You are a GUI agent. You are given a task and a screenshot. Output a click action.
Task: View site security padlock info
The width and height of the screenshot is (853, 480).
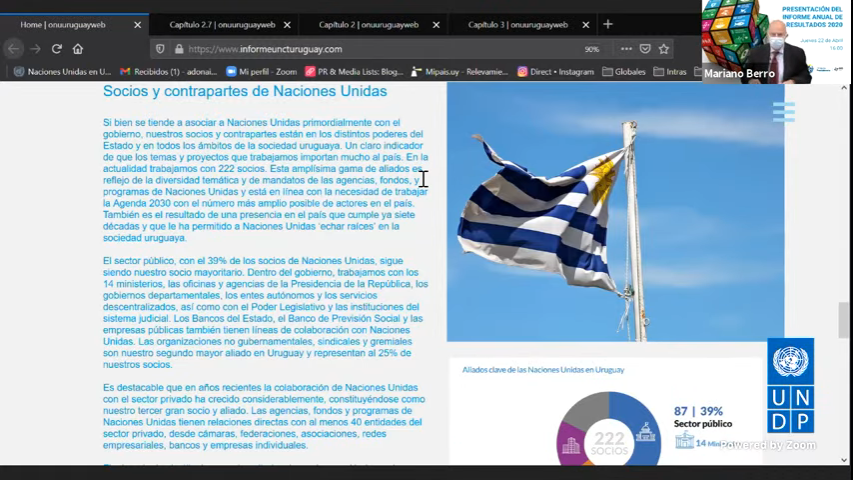coord(179,49)
